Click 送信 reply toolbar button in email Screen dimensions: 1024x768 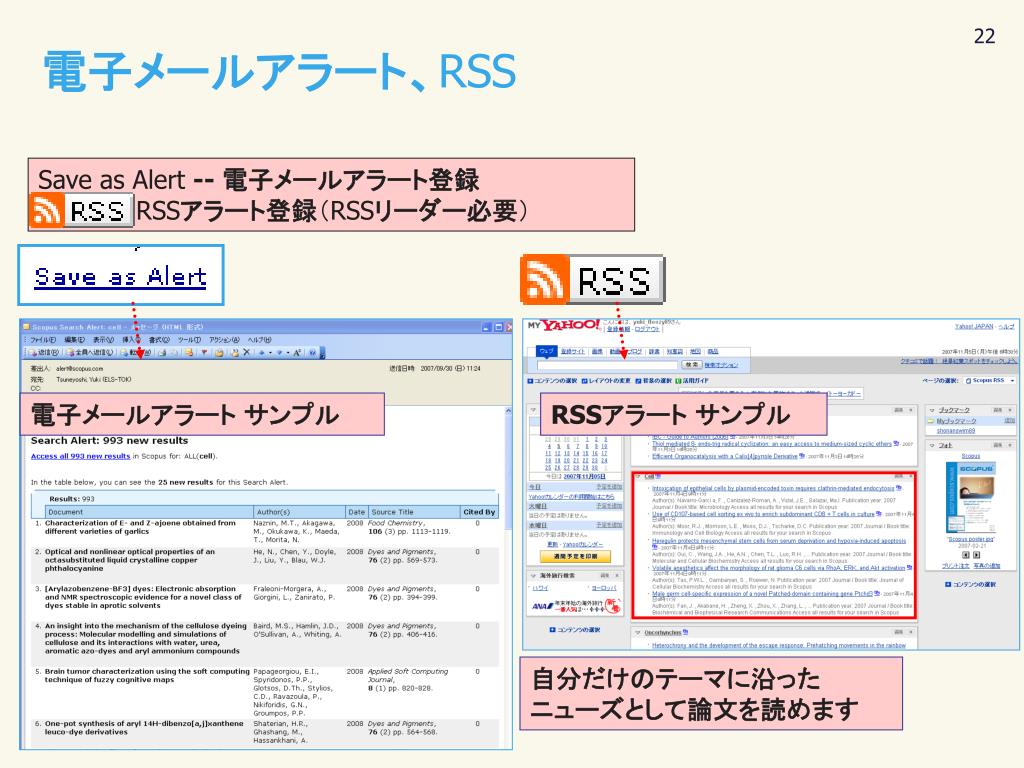tap(44, 353)
